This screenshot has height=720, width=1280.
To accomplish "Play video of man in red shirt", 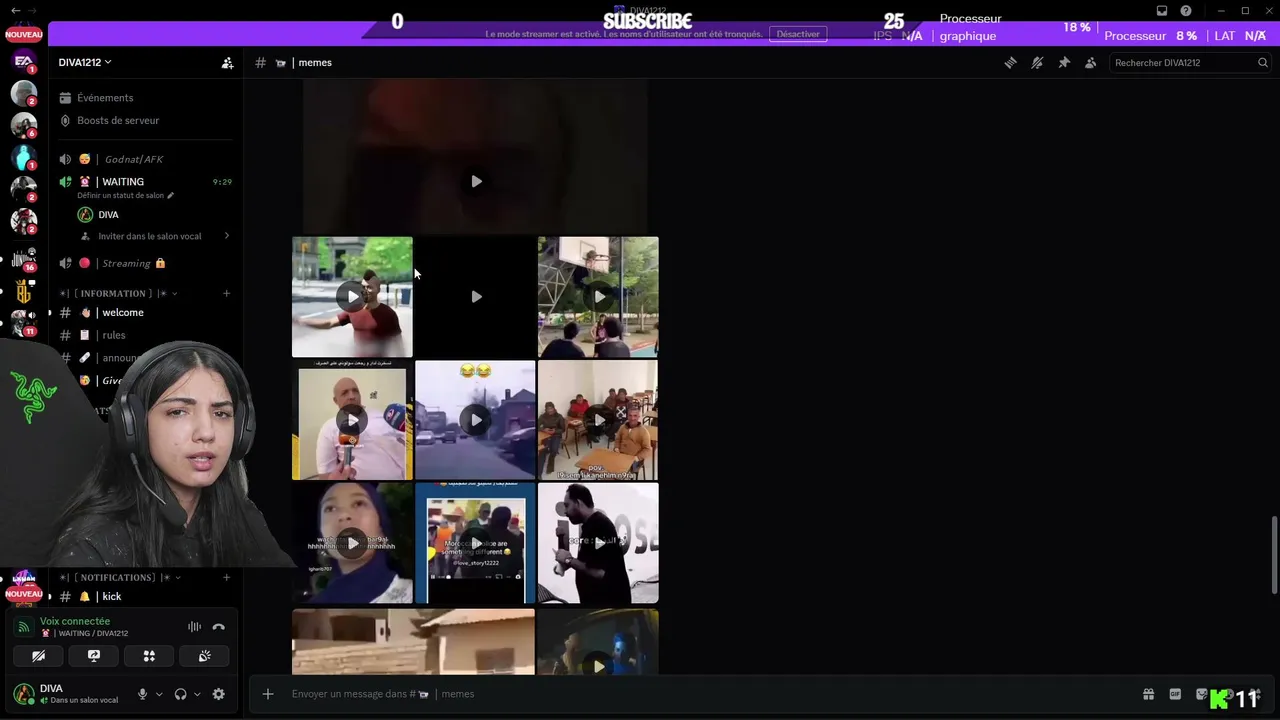I will coord(352,297).
